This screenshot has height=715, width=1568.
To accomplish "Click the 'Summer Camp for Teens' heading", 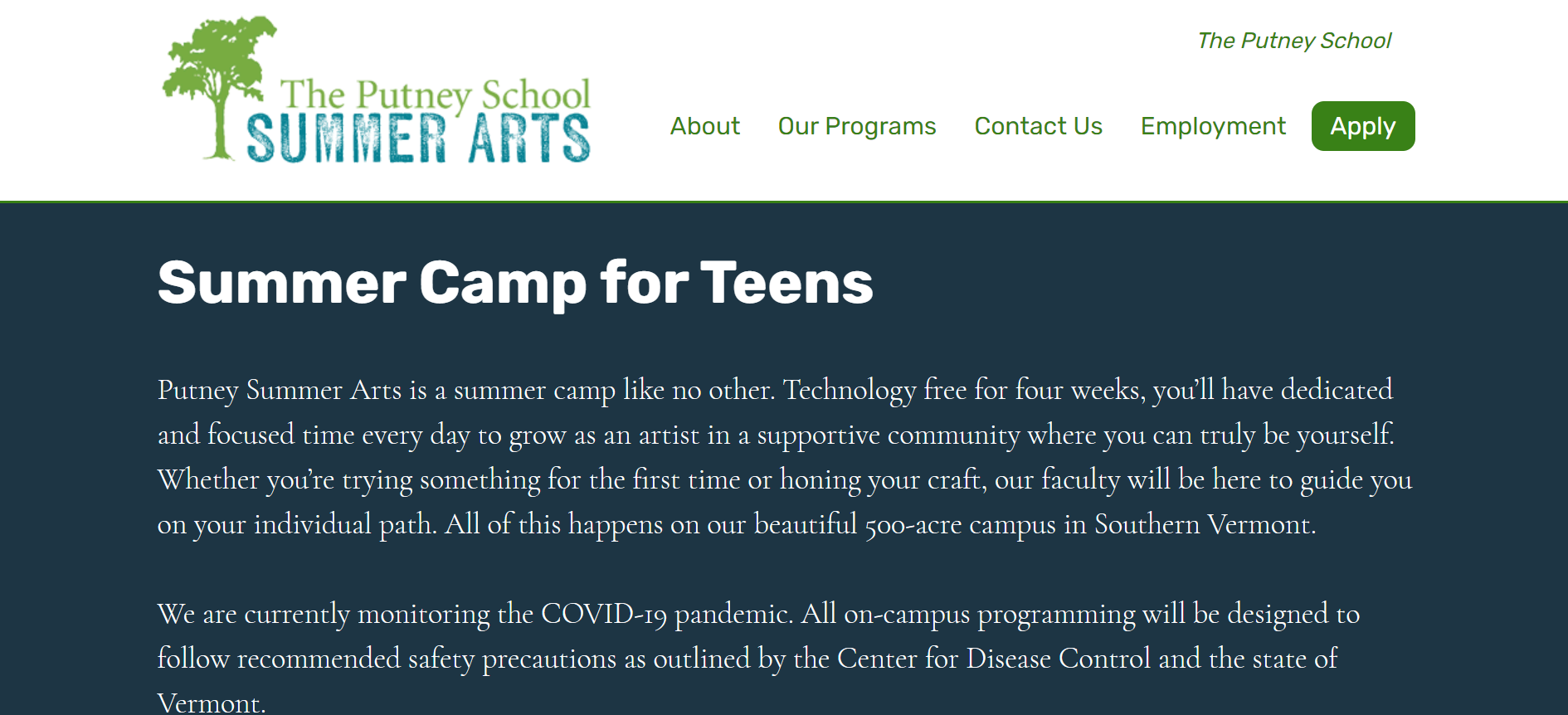I will coord(515,284).
